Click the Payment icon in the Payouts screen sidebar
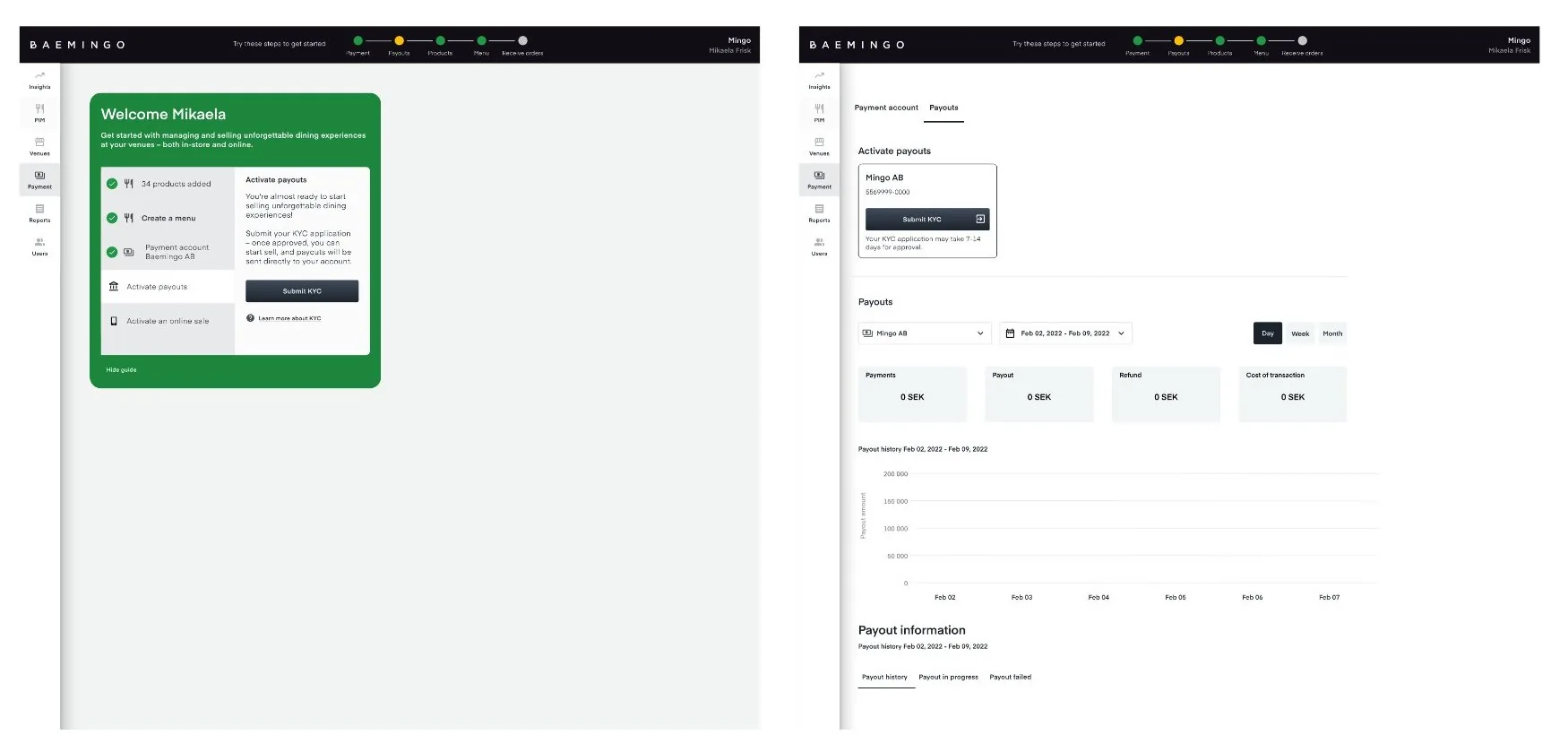Image resolution: width=1568 pixels, height=735 pixels. [819, 175]
